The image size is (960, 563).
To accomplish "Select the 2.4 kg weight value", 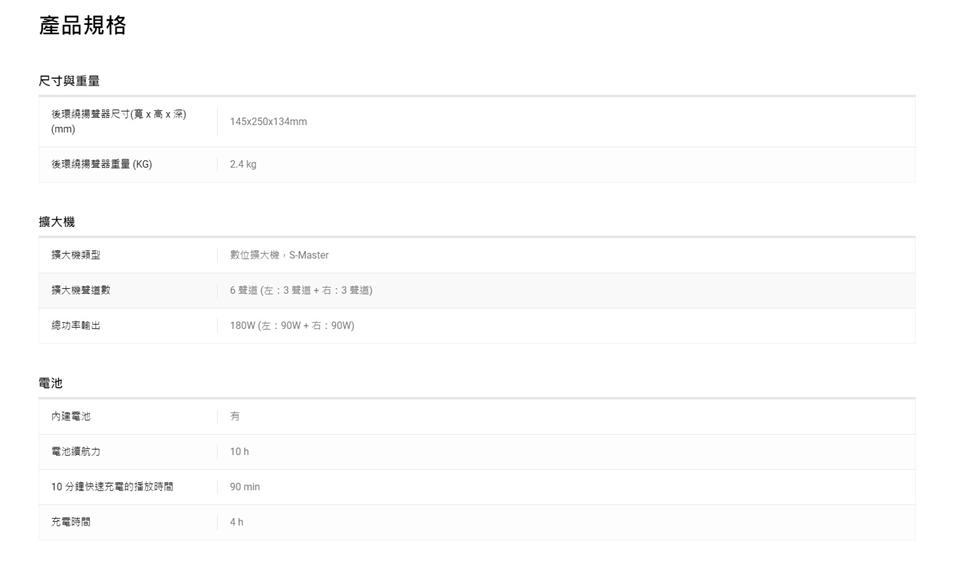I will [243, 164].
